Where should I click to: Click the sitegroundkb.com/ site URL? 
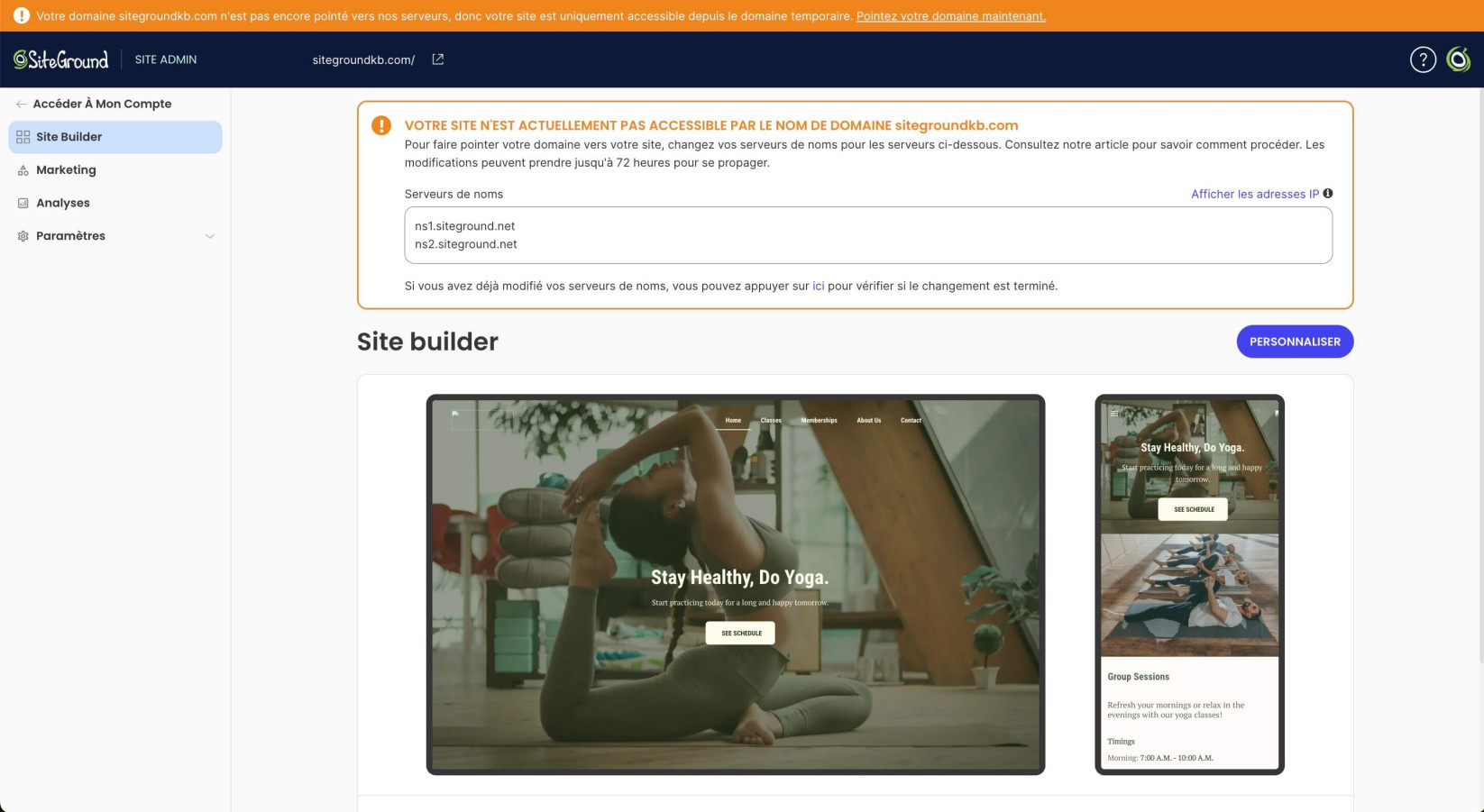(x=363, y=59)
